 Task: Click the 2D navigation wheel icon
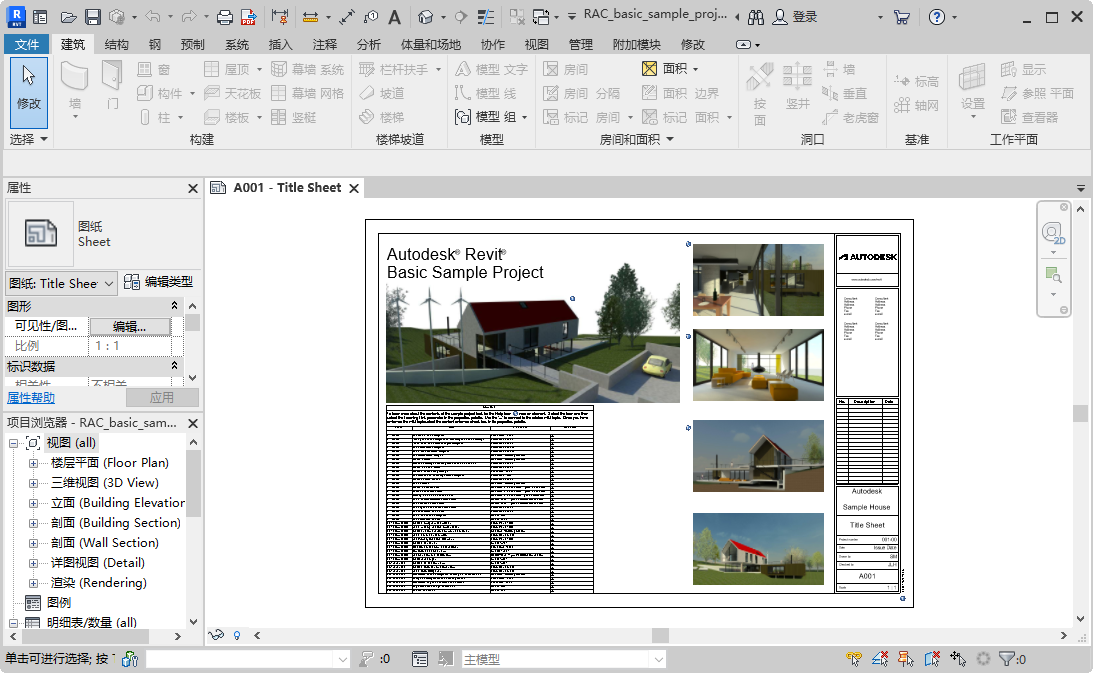(x=1053, y=232)
